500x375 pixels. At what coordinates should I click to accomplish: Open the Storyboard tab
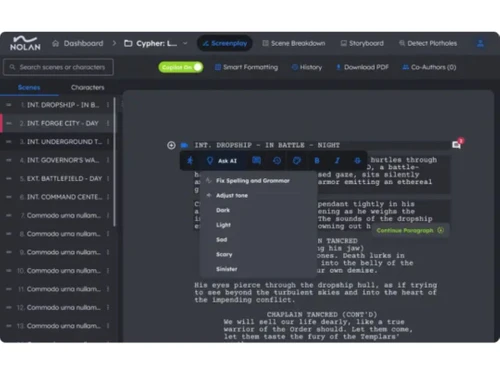362,43
